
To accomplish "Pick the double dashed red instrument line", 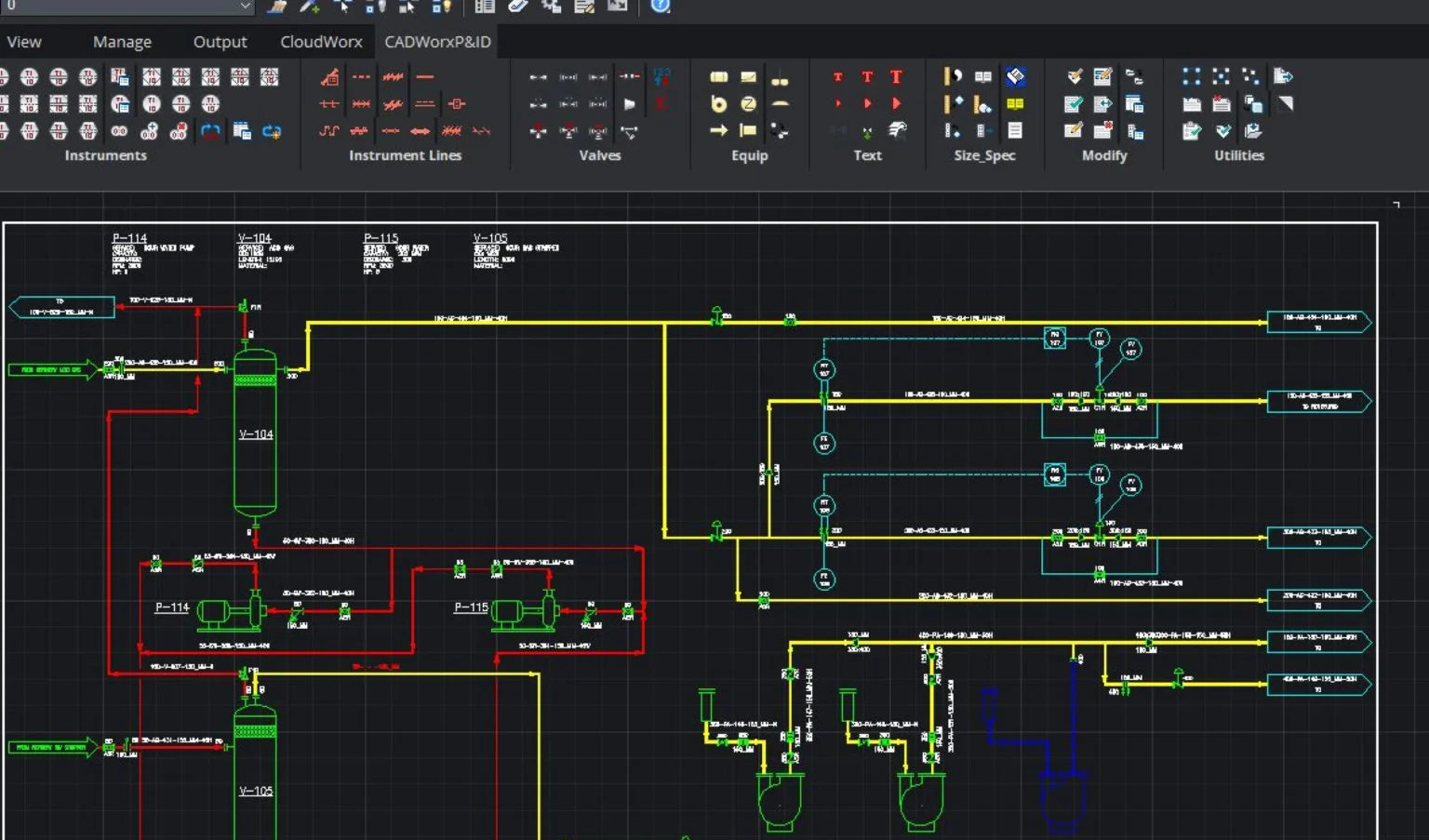I will click(425, 104).
